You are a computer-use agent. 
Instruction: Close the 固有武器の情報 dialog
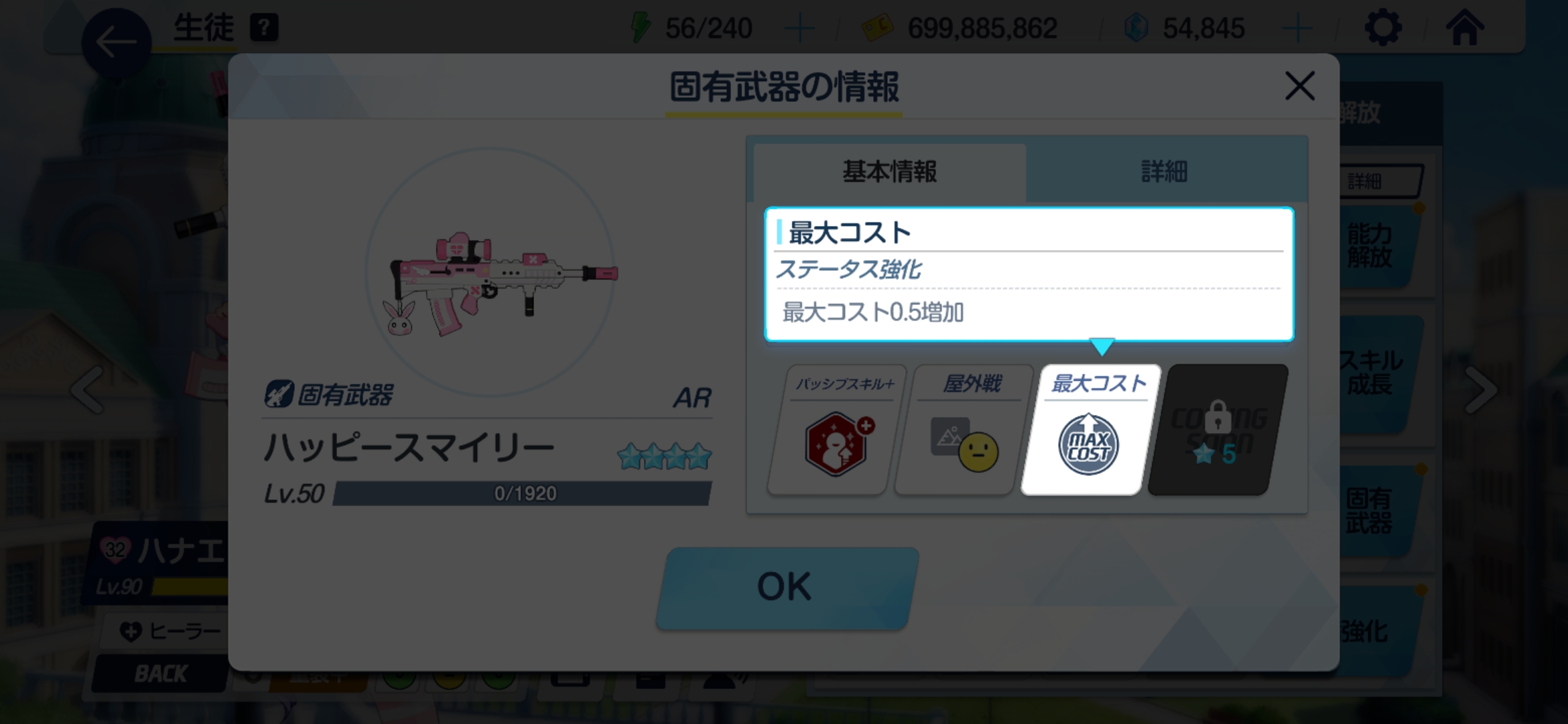pyautogui.click(x=1300, y=86)
